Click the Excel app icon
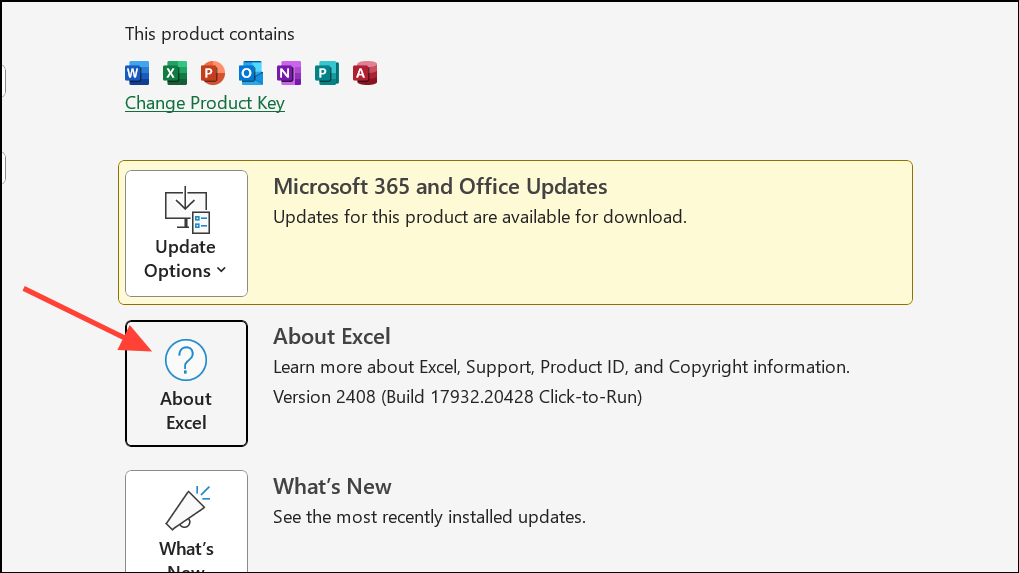Image resolution: width=1019 pixels, height=573 pixels. pos(175,73)
